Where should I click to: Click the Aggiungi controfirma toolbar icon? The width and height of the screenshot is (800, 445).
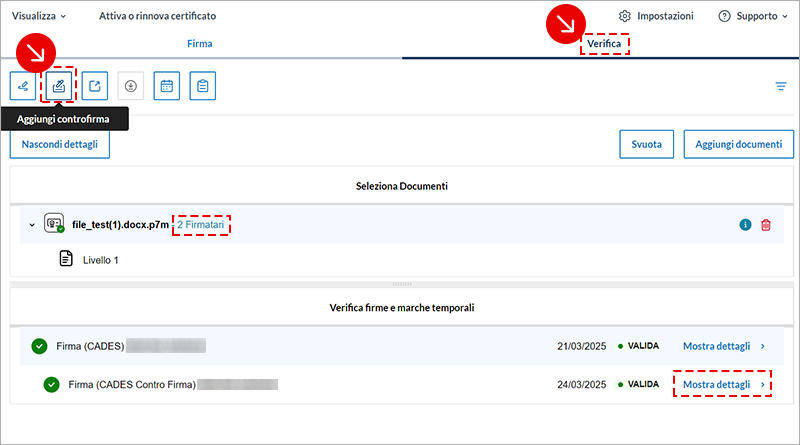tap(59, 86)
